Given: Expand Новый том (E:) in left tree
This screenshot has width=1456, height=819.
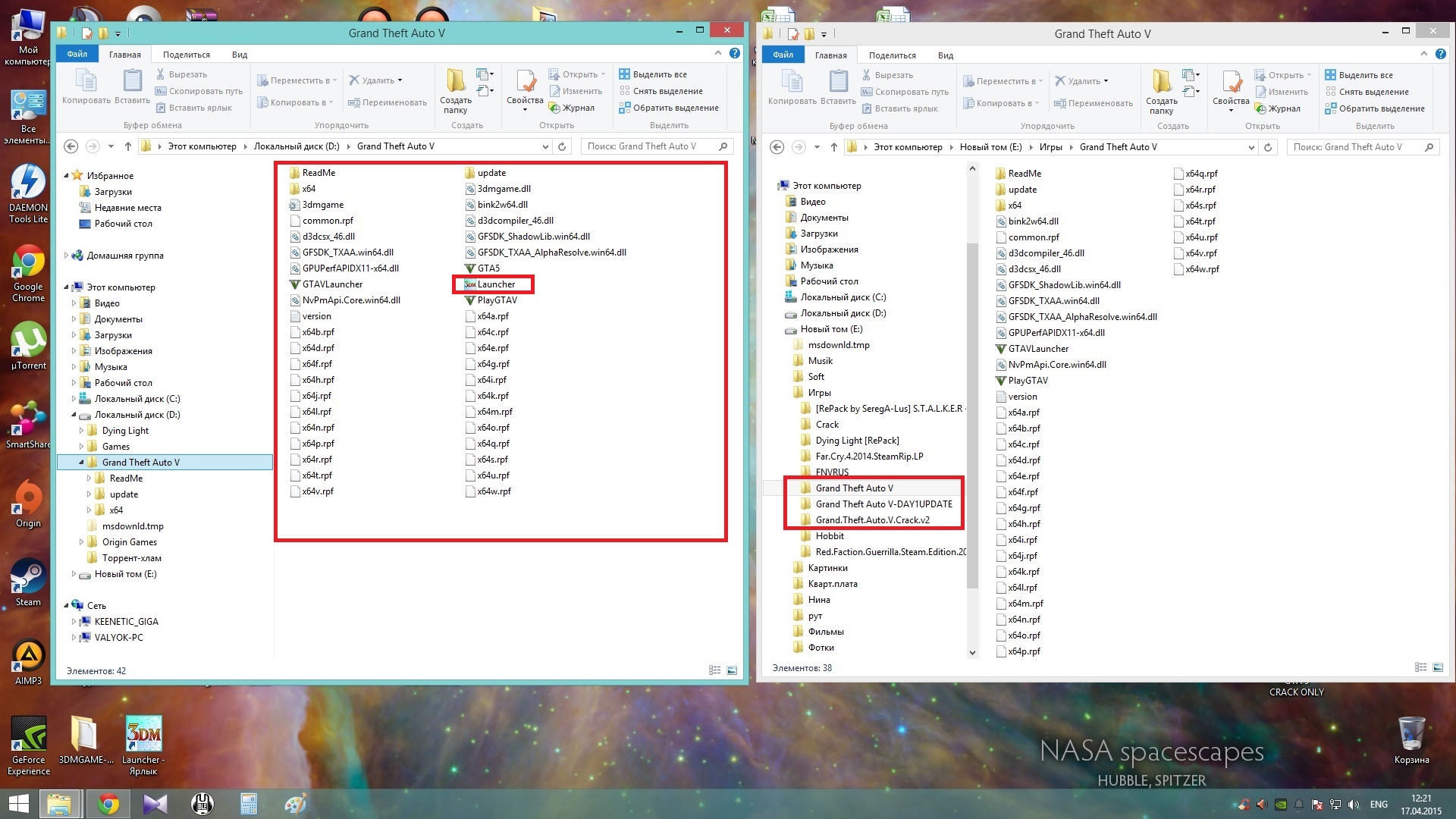Looking at the screenshot, I should pos(74,574).
